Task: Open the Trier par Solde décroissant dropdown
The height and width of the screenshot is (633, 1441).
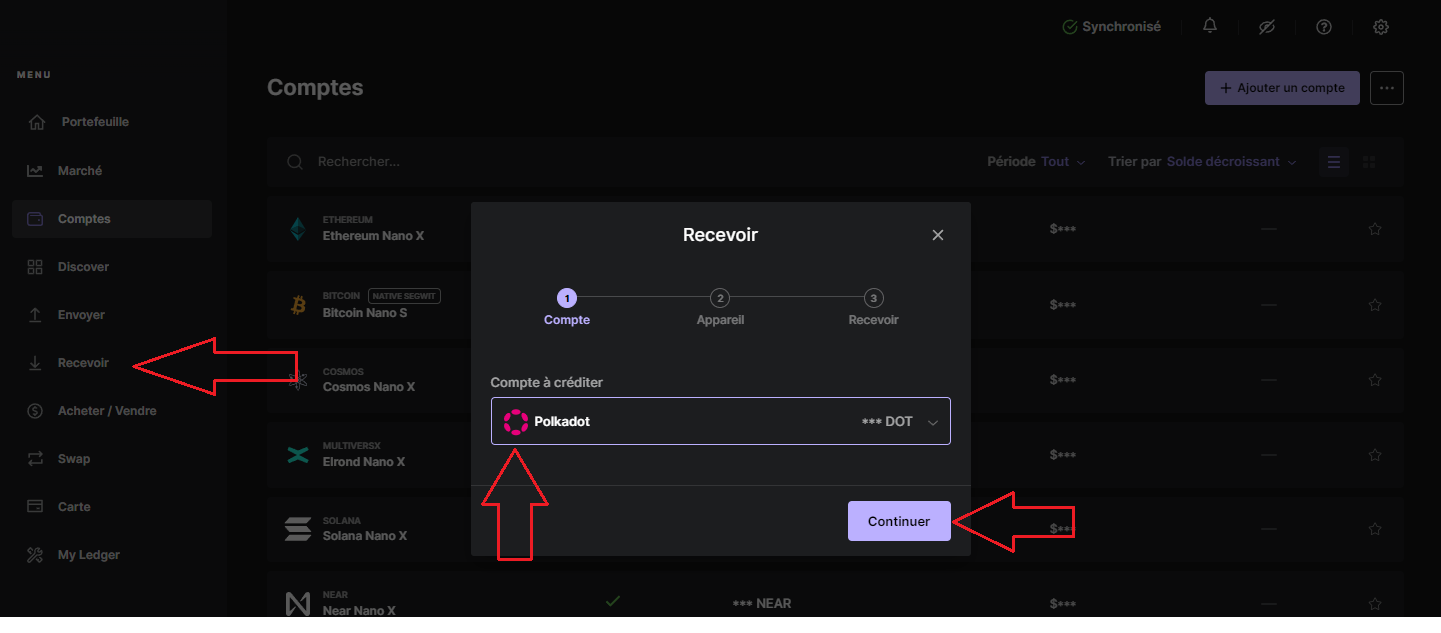Action: (x=1231, y=162)
